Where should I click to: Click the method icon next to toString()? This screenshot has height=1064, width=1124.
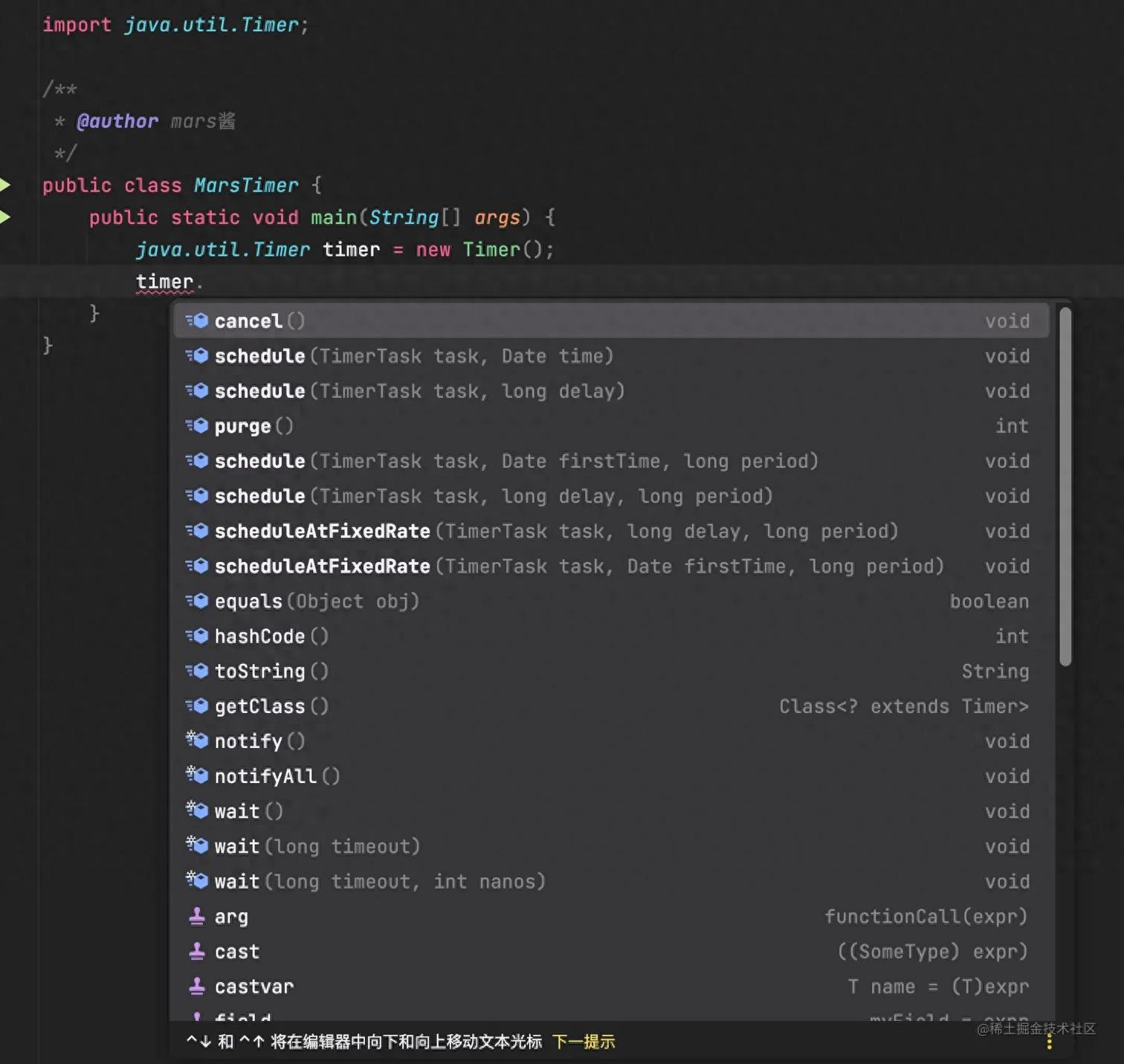pos(197,671)
